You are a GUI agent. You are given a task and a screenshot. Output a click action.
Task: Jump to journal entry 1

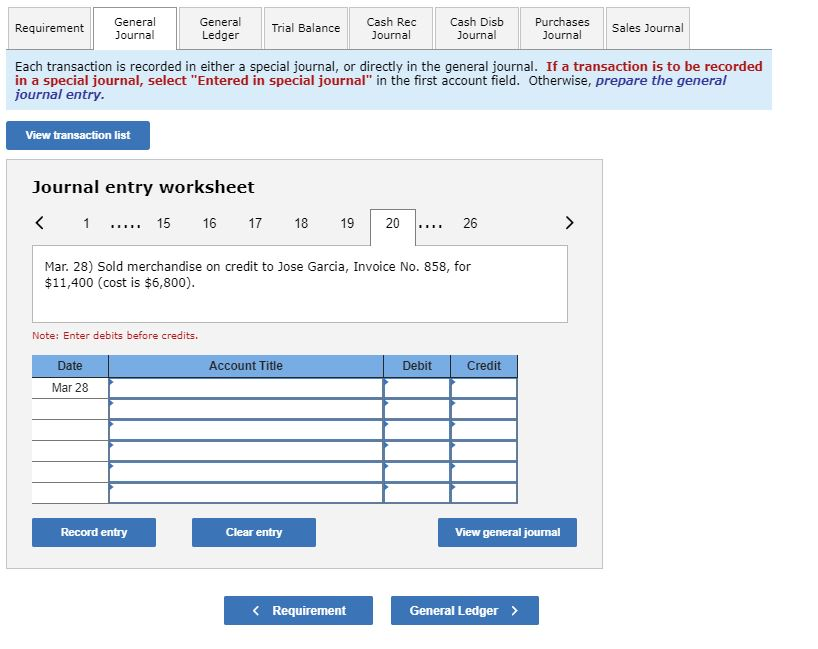pos(87,223)
